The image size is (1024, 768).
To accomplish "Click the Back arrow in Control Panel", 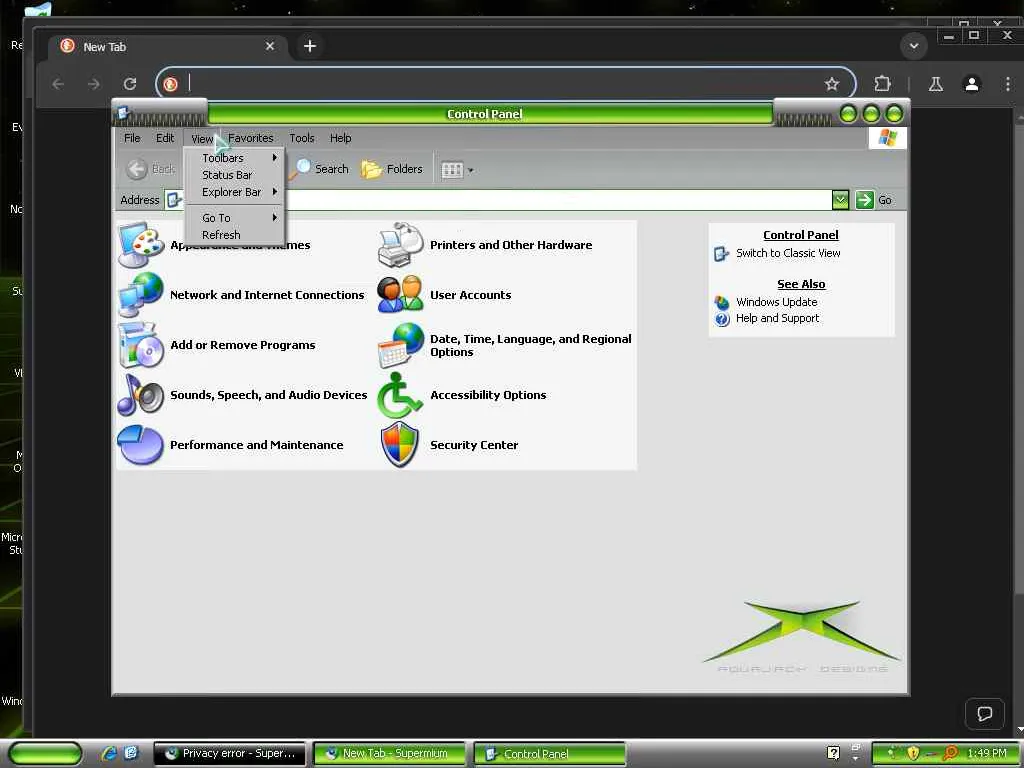I will click(136, 169).
